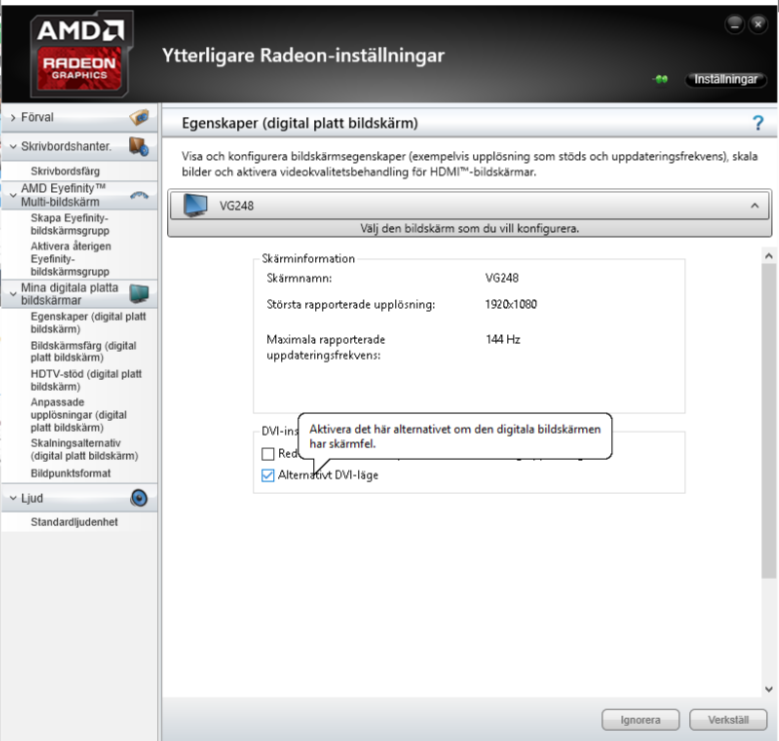Open help with the question mark icon
Viewport: 779px width, 741px height.
coord(758,123)
